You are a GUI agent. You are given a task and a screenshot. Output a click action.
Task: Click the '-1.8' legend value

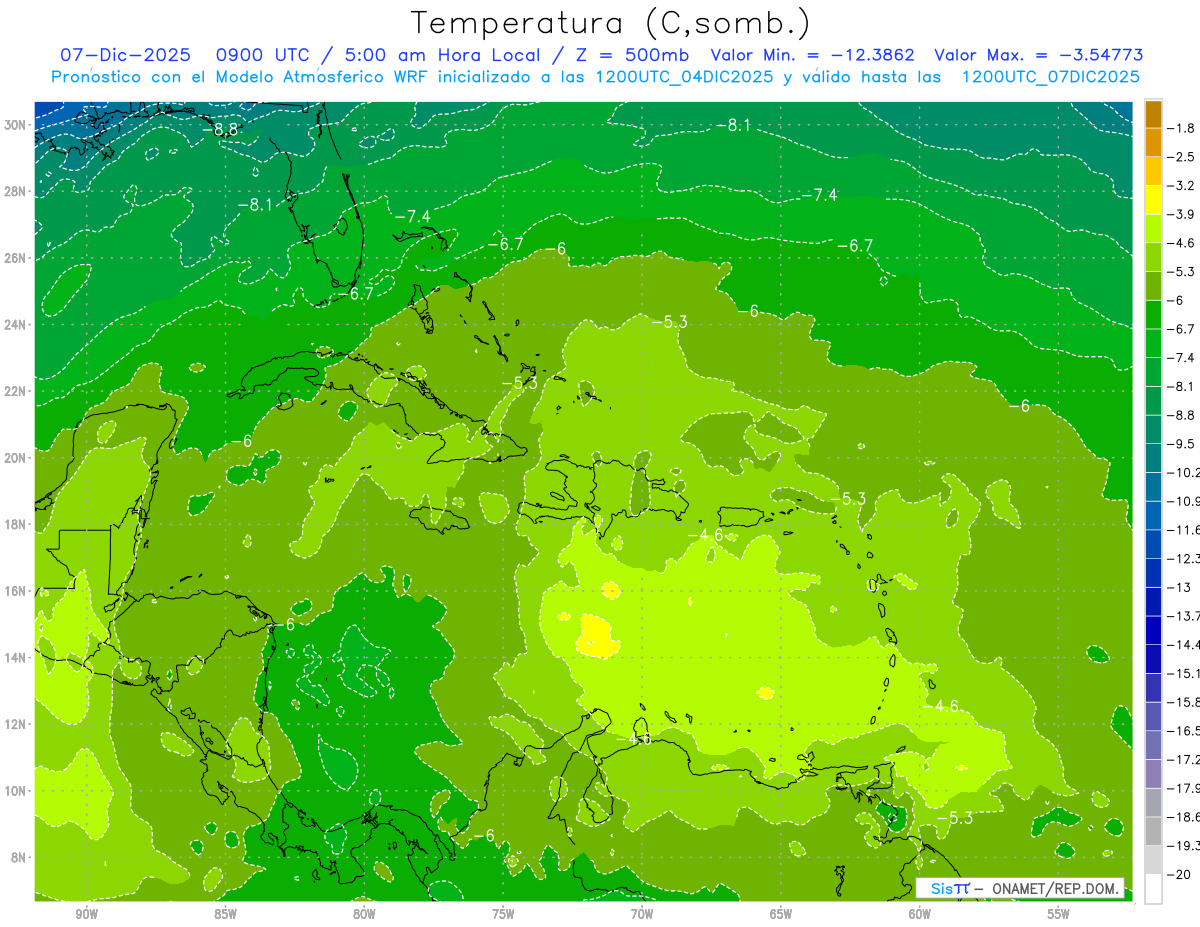[1181, 128]
